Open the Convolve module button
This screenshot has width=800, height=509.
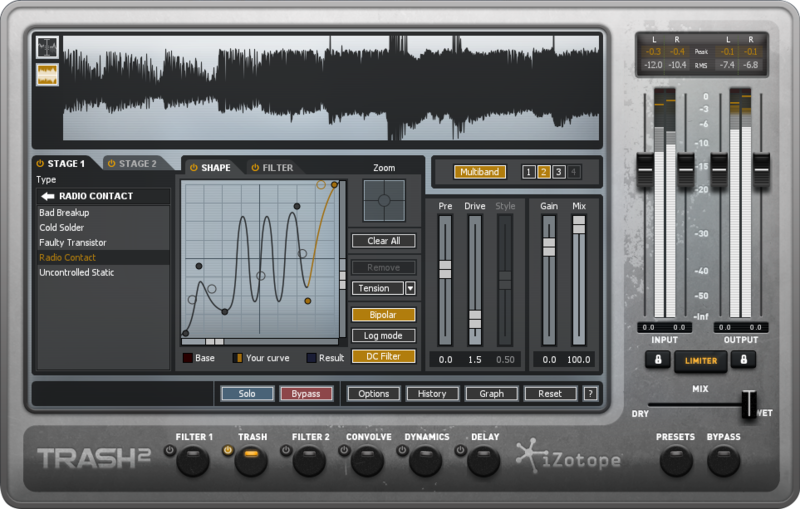click(x=368, y=461)
